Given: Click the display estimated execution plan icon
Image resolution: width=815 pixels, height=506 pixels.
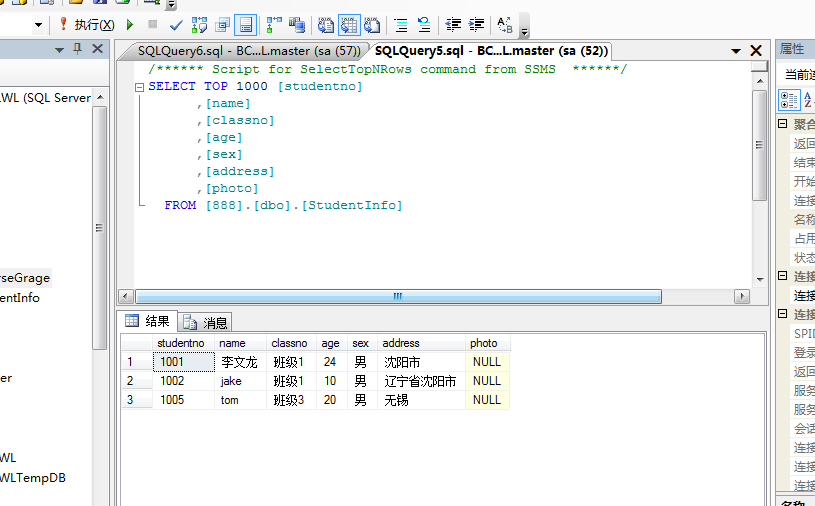Looking at the screenshot, I should pos(200,24).
